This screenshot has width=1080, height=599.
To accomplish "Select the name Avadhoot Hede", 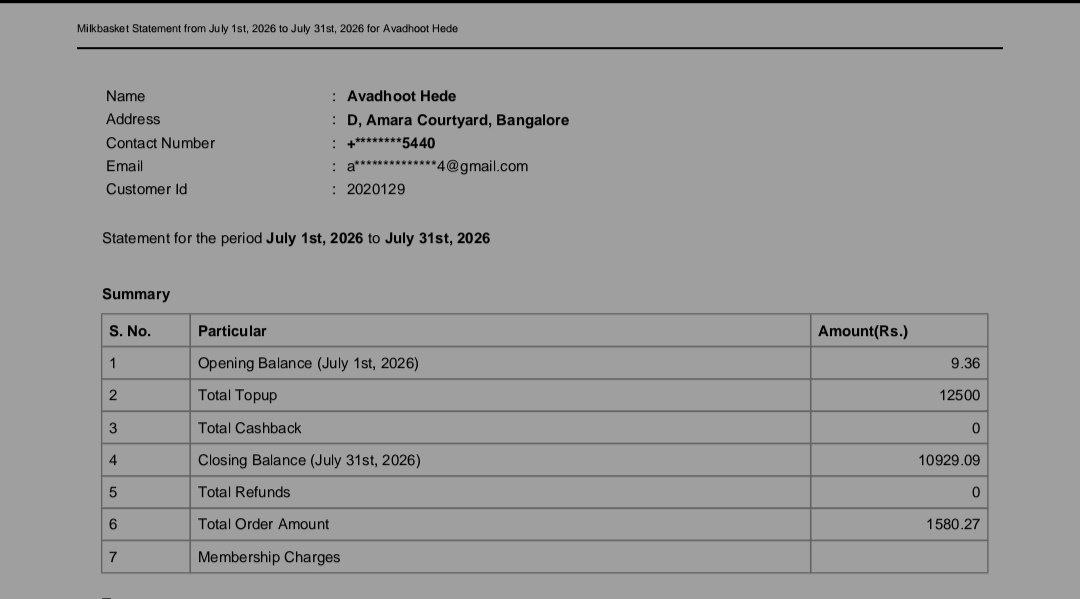I will pyautogui.click(x=402, y=96).
